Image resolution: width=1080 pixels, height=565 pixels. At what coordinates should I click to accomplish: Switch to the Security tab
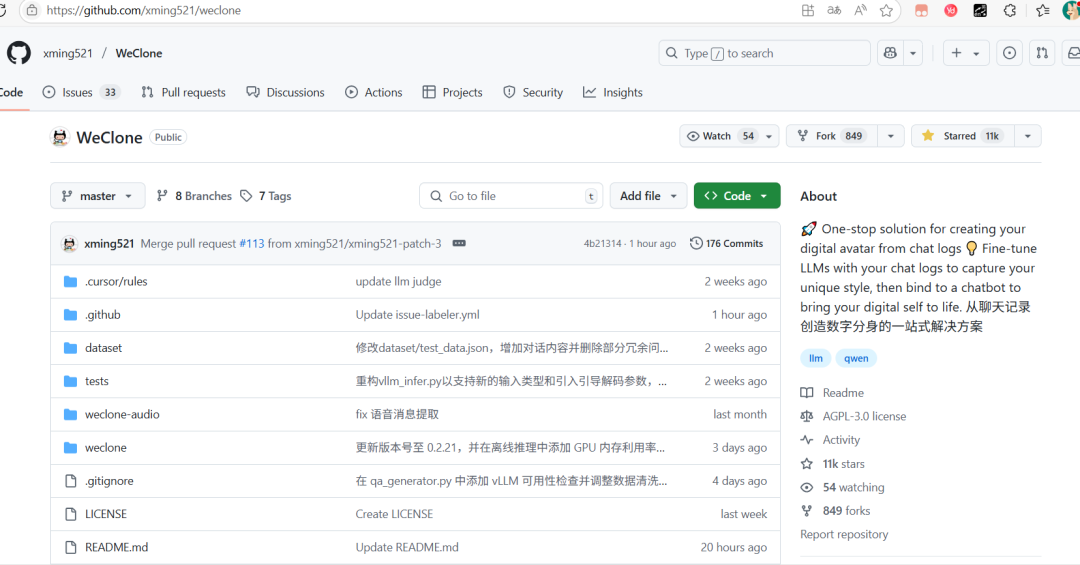[533, 92]
